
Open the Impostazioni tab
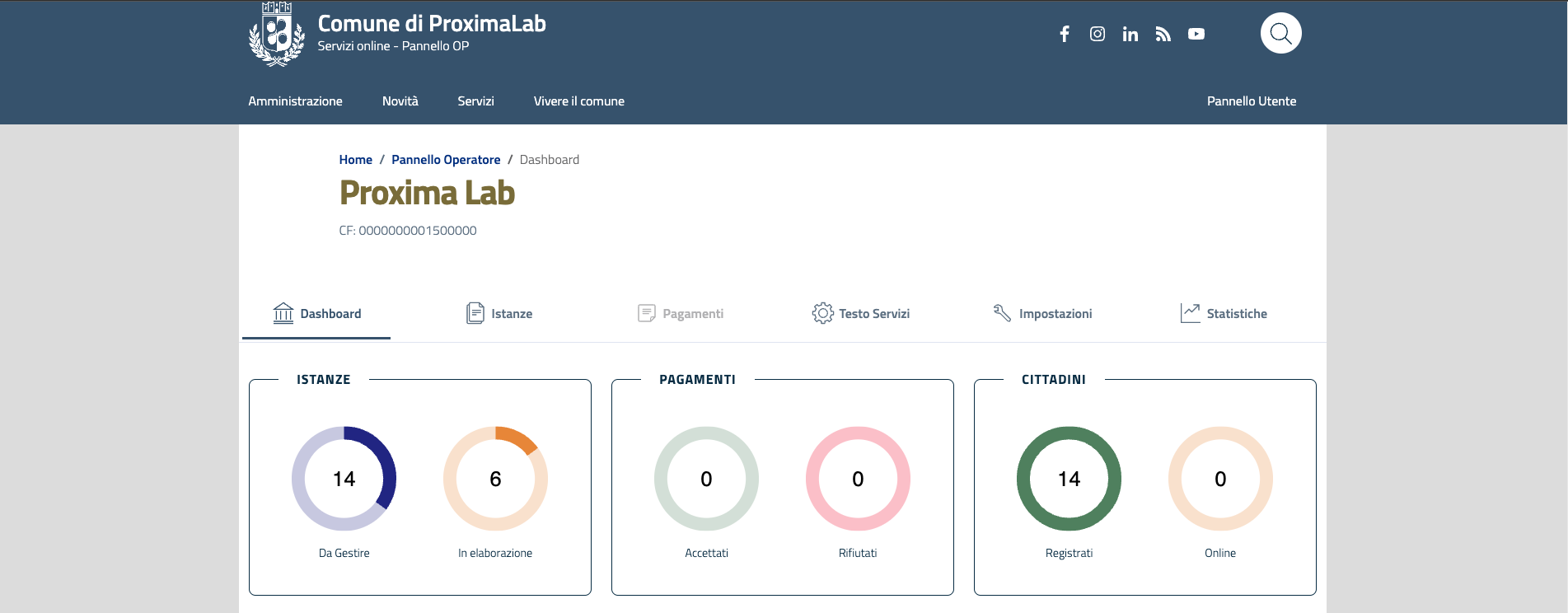click(1043, 314)
